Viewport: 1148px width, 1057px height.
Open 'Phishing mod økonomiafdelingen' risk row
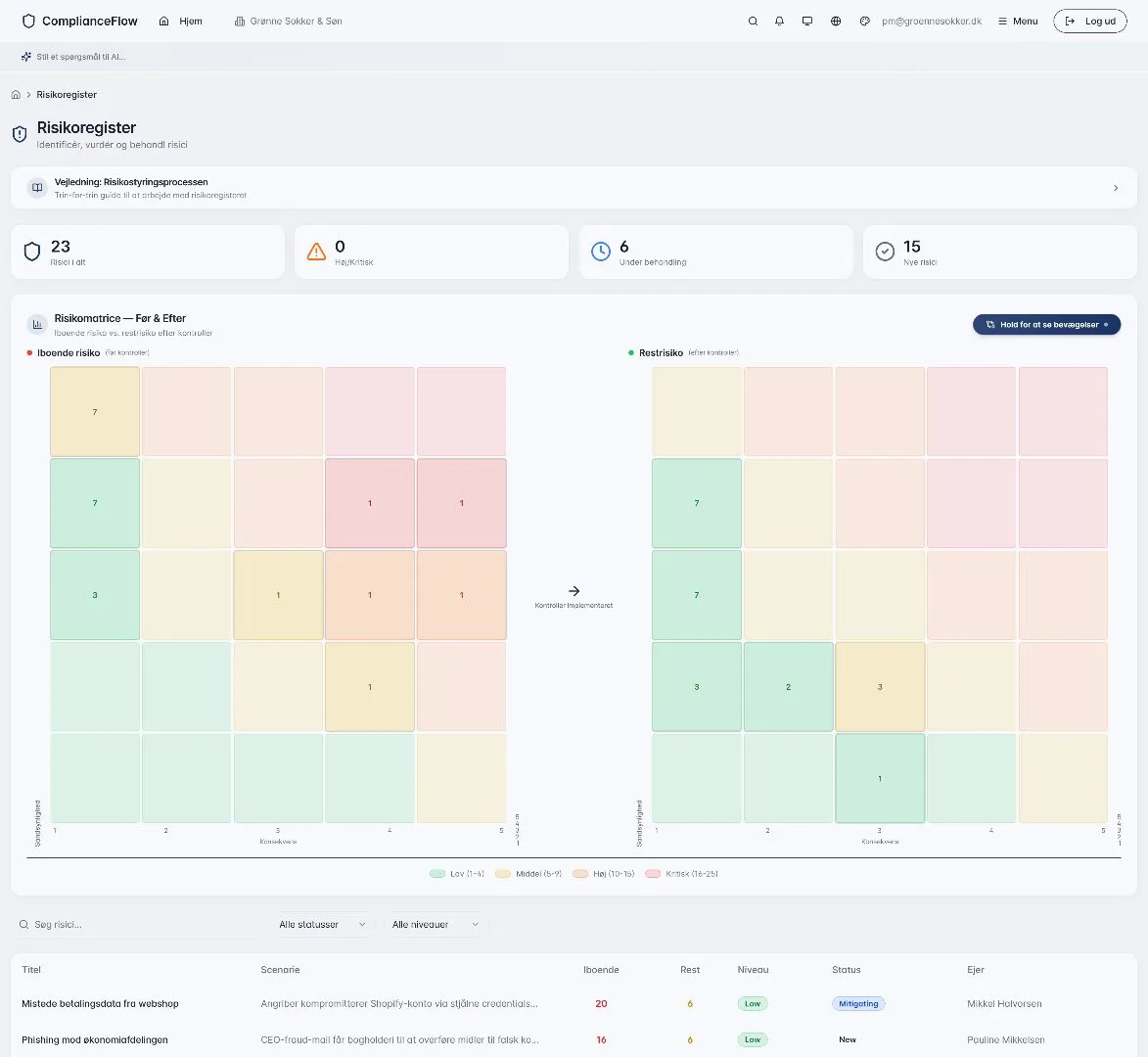574,1039
